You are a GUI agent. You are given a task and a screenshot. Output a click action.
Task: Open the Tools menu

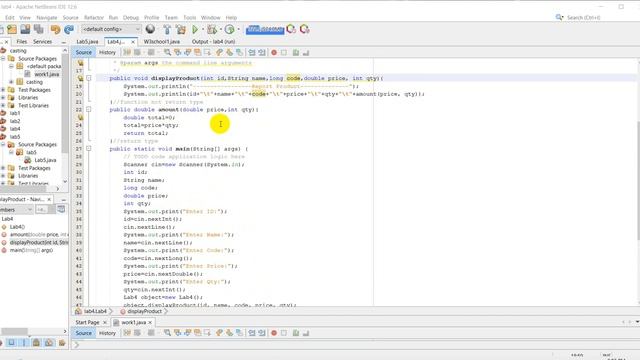(189, 18)
